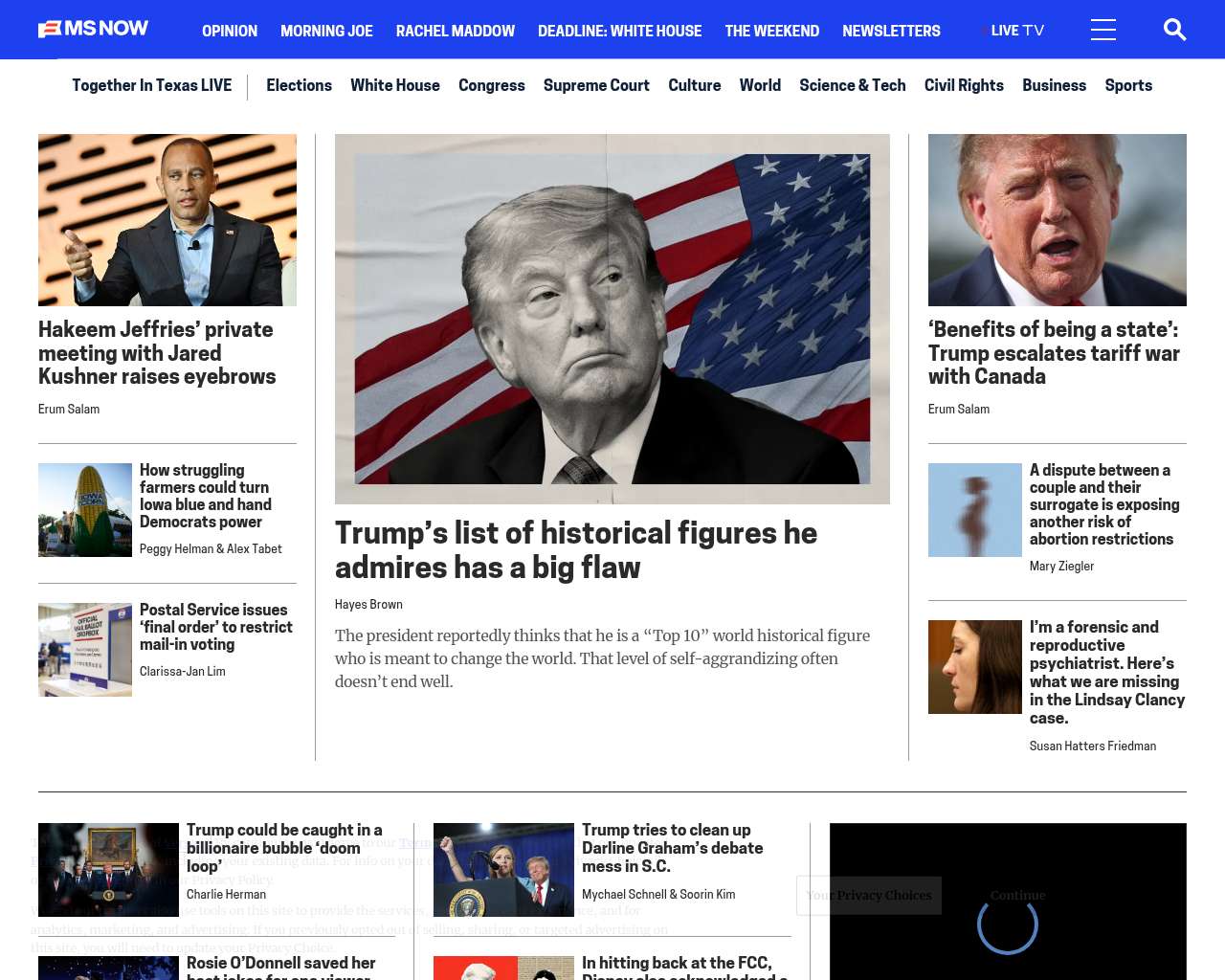Read forensic psychiatrist Lindsay Clancy headline
The width and height of the screenshot is (1225, 980).
pos(1107,673)
